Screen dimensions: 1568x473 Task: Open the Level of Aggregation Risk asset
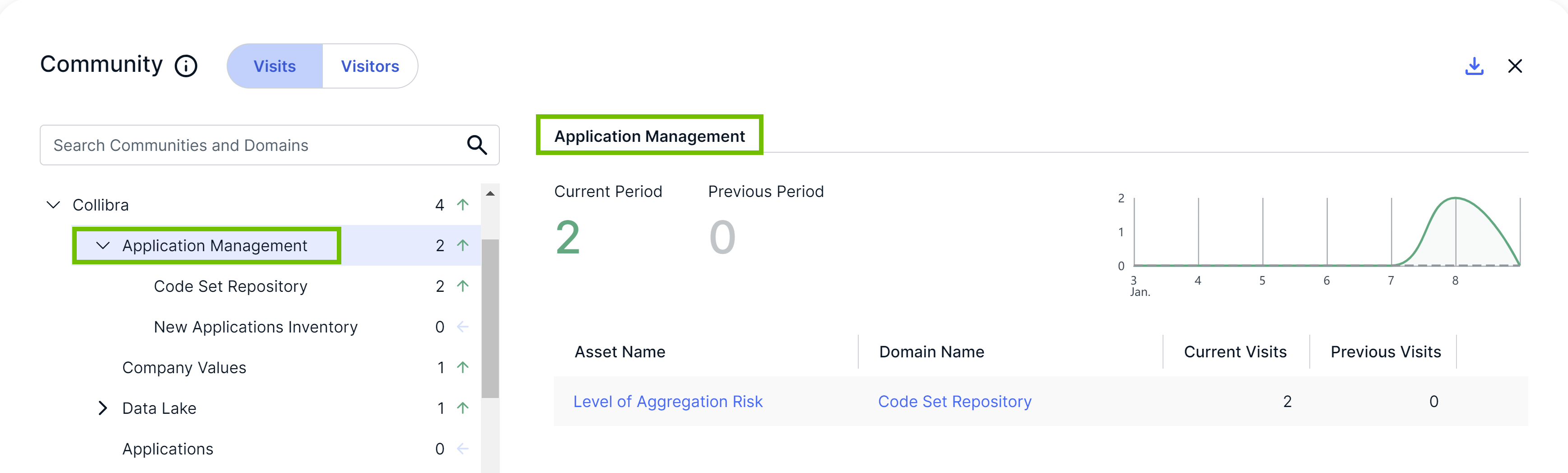(668, 402)
